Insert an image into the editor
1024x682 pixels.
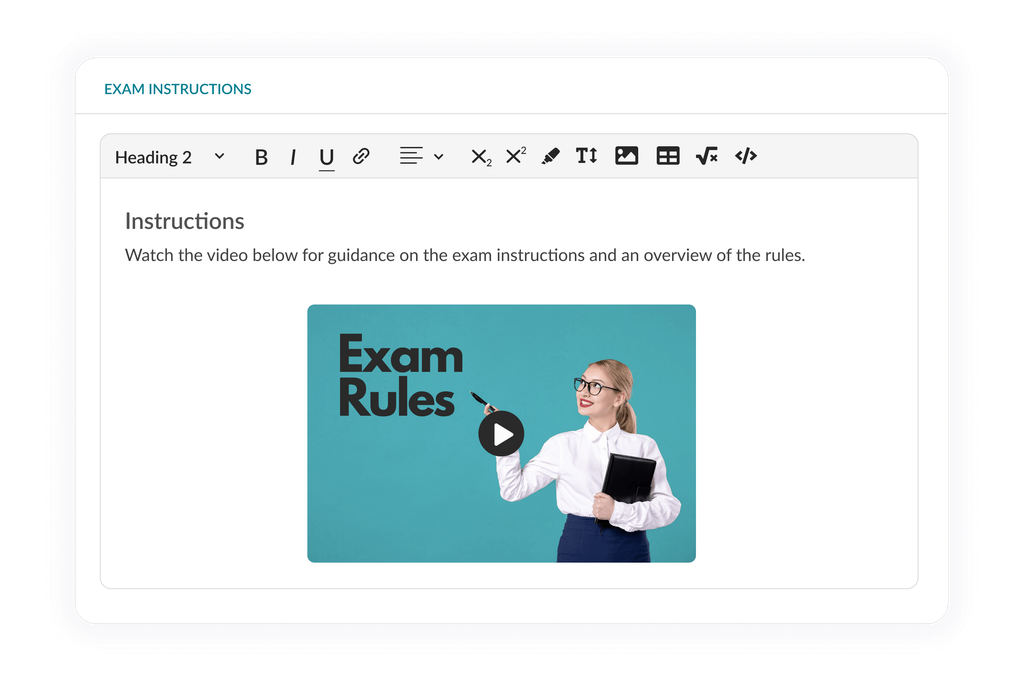626,156
